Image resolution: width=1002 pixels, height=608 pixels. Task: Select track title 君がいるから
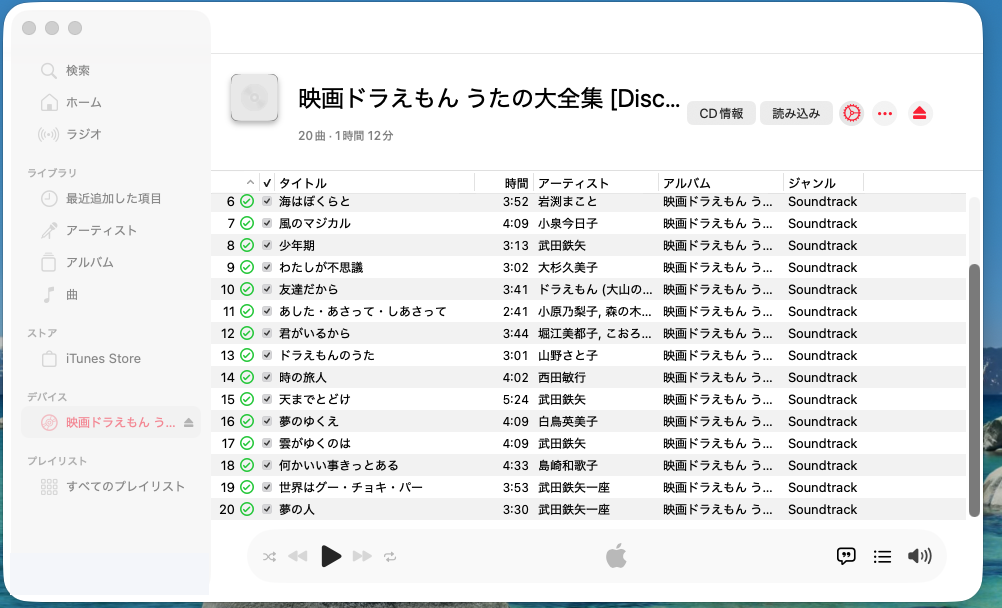pyautogui.click(x=314, y=333)
